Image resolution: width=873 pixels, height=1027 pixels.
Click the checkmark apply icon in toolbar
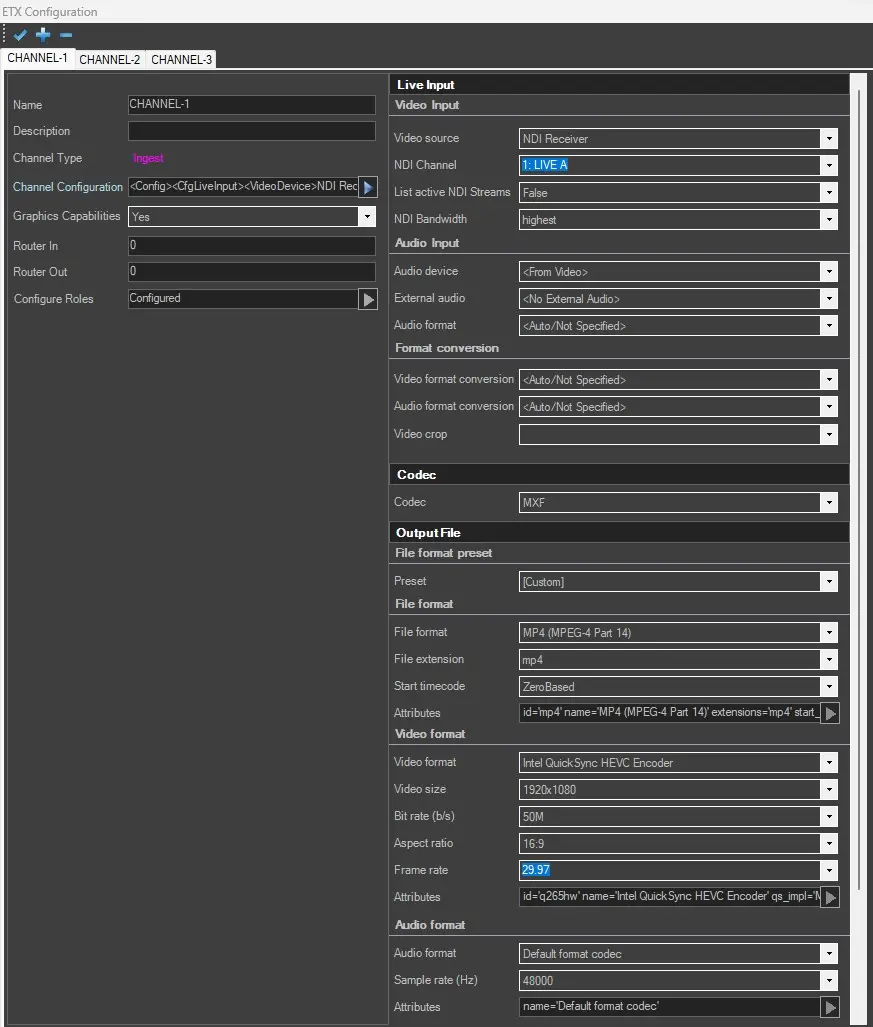[21, 36]
